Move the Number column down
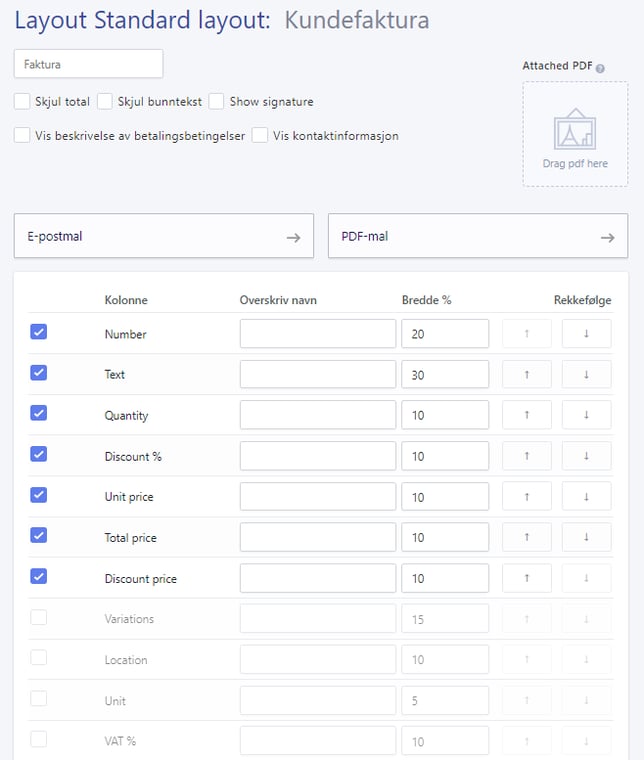644x760 pixels. (x=586, y=333)
